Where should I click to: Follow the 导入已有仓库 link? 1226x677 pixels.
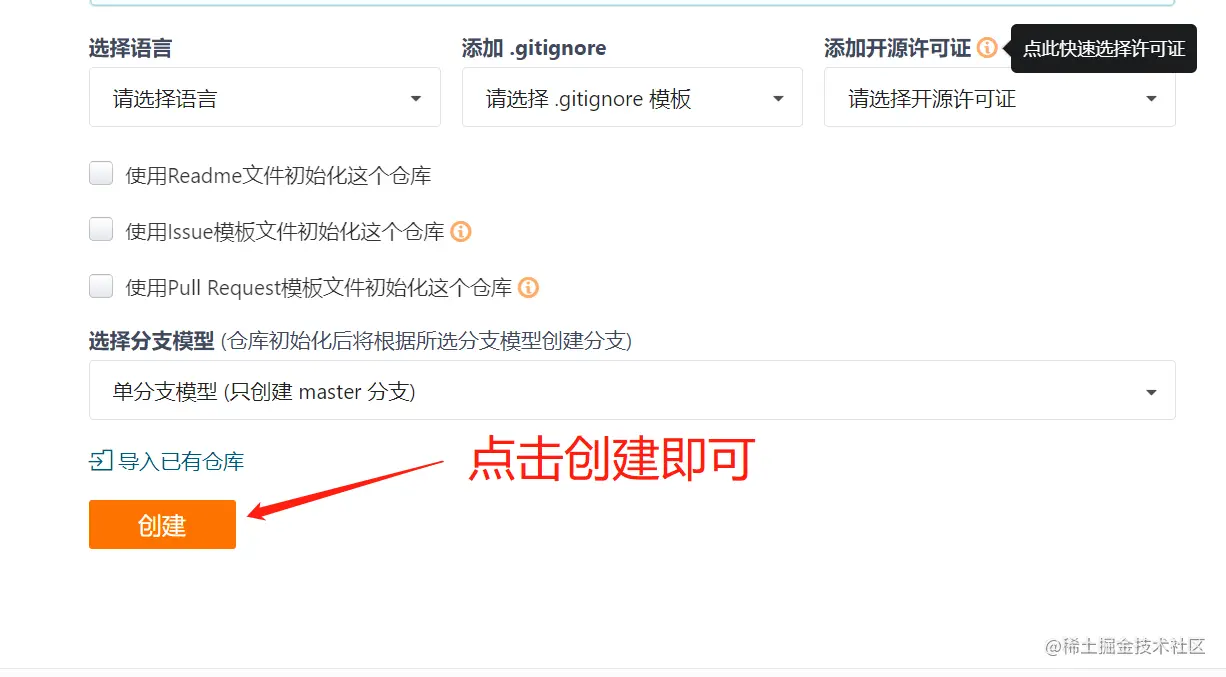click(181, 461)
